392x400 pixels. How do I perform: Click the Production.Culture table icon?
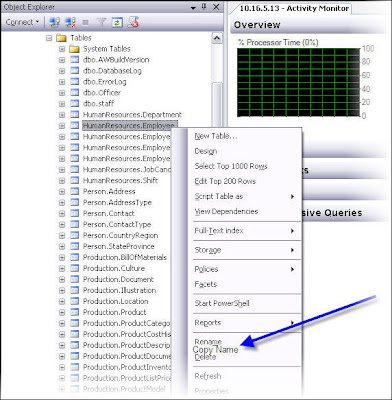pyautogui.click(x=75, y=269)
